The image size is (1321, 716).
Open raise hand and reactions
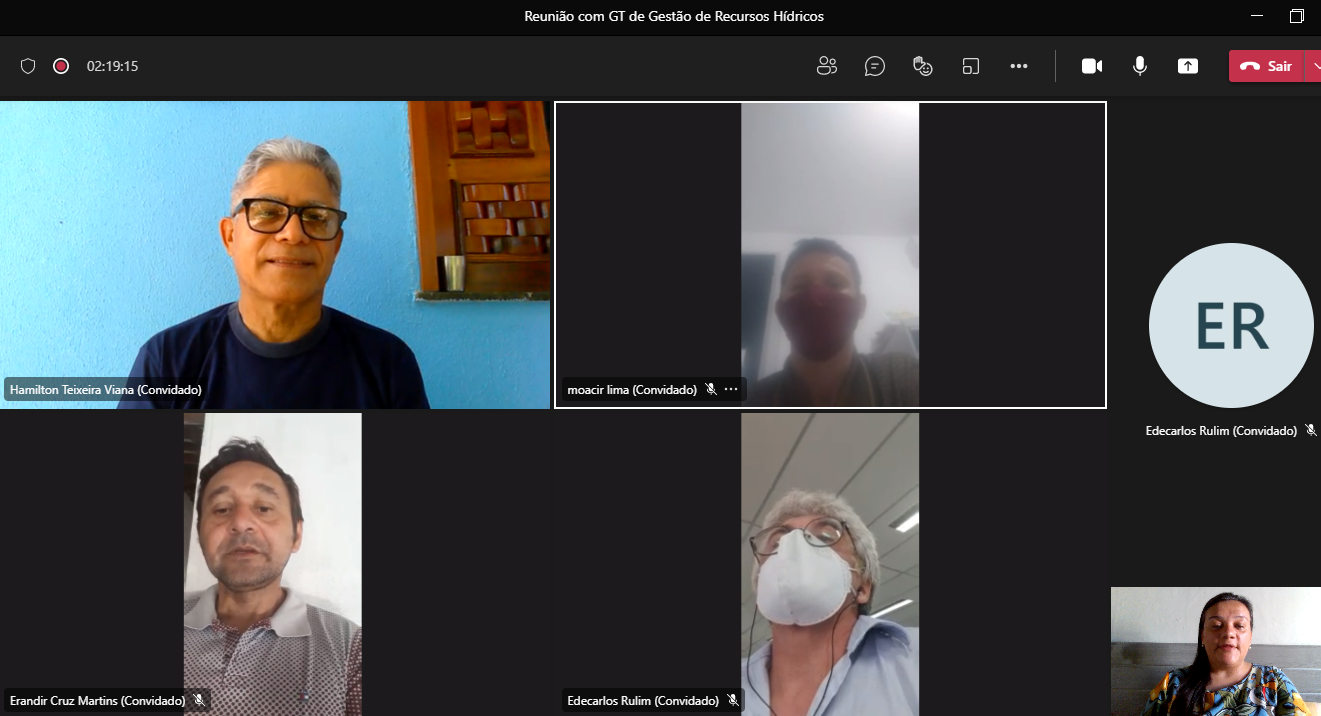point(923,66)
